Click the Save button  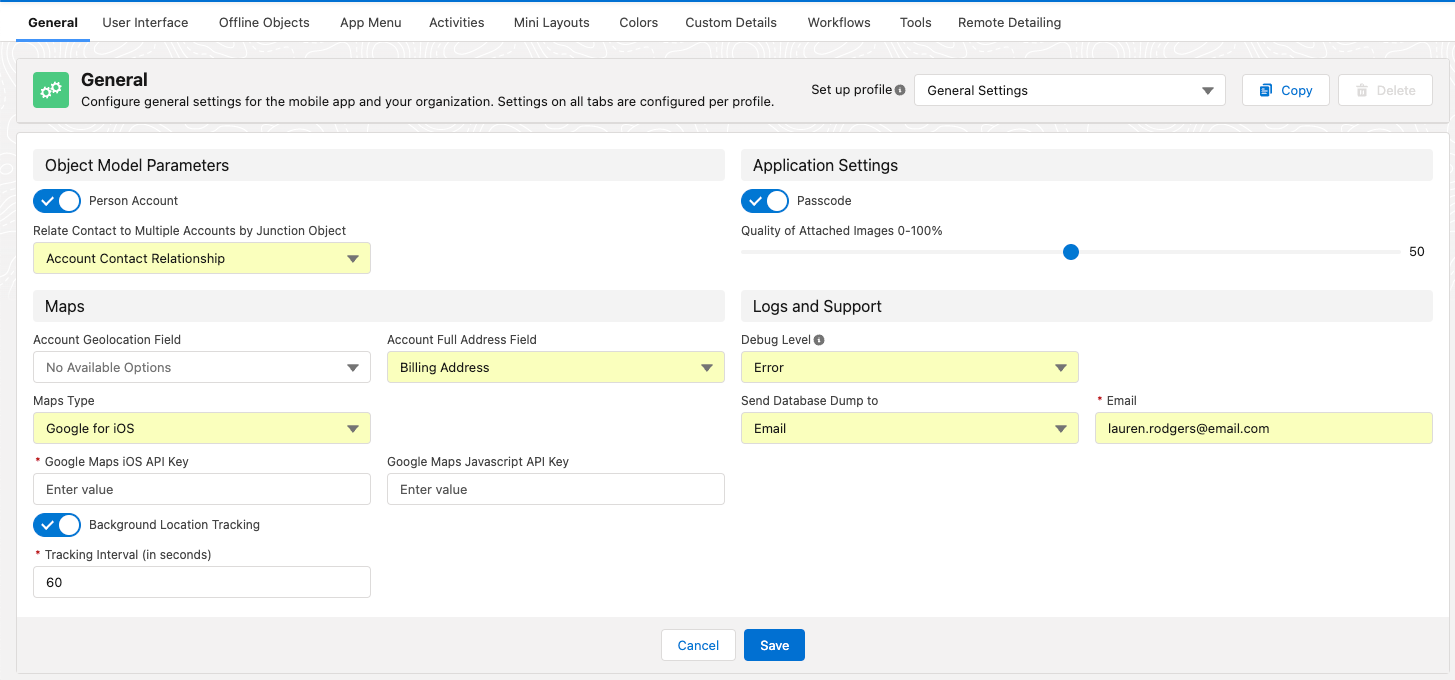click(x=774, y=645)
